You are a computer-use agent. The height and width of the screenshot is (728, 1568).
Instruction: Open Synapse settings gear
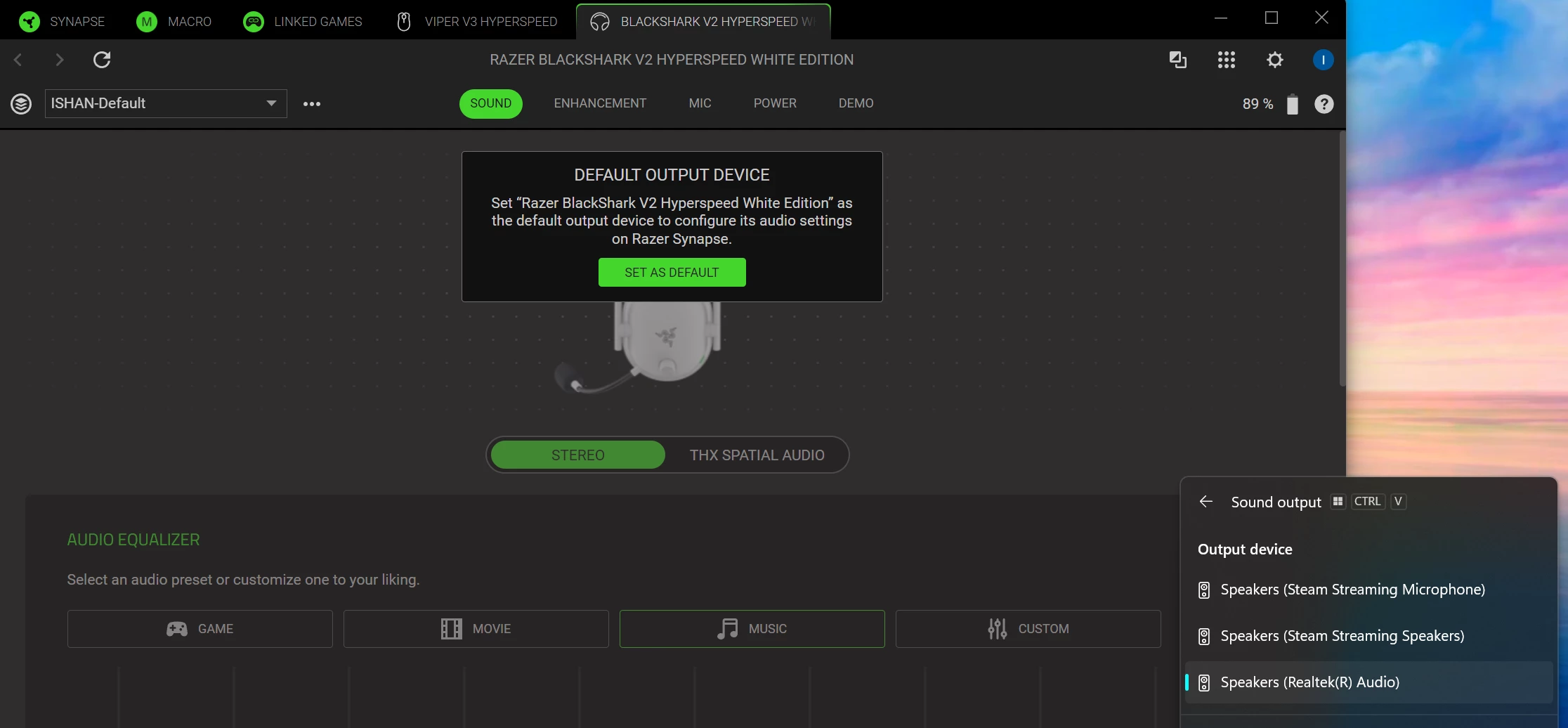point(1275,60)
